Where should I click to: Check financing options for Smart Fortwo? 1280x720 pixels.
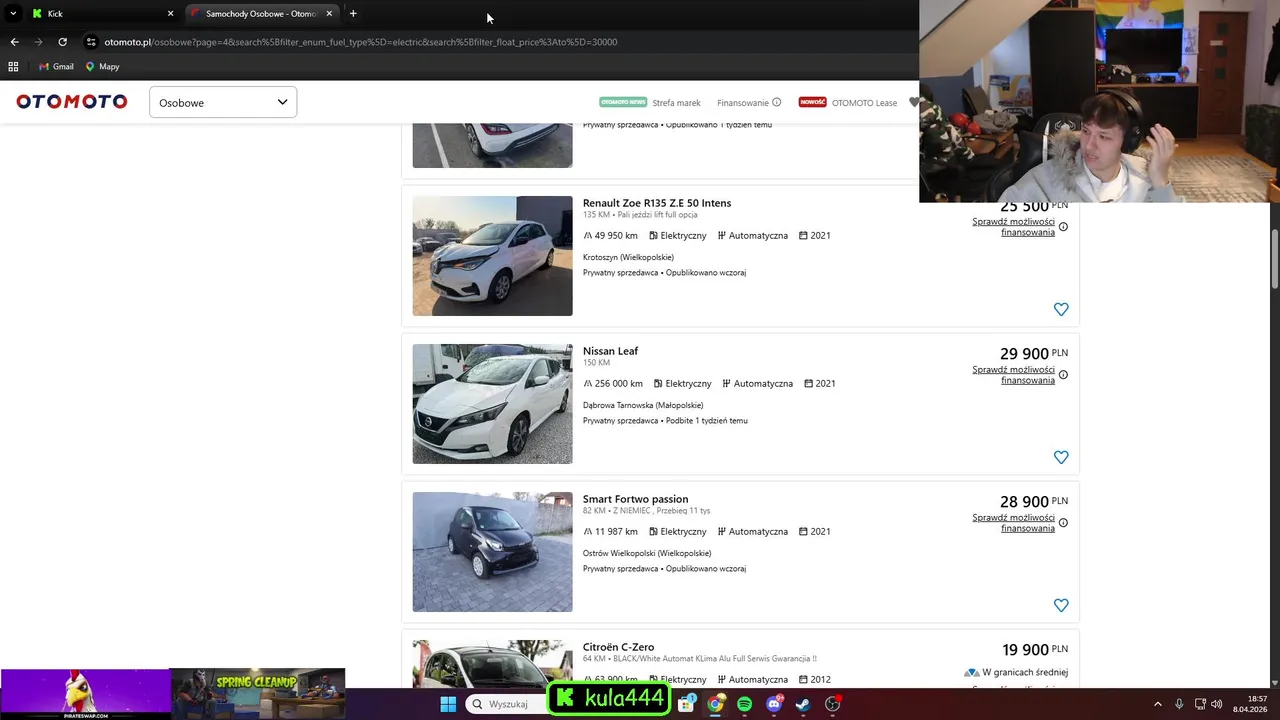[1013, 523]
